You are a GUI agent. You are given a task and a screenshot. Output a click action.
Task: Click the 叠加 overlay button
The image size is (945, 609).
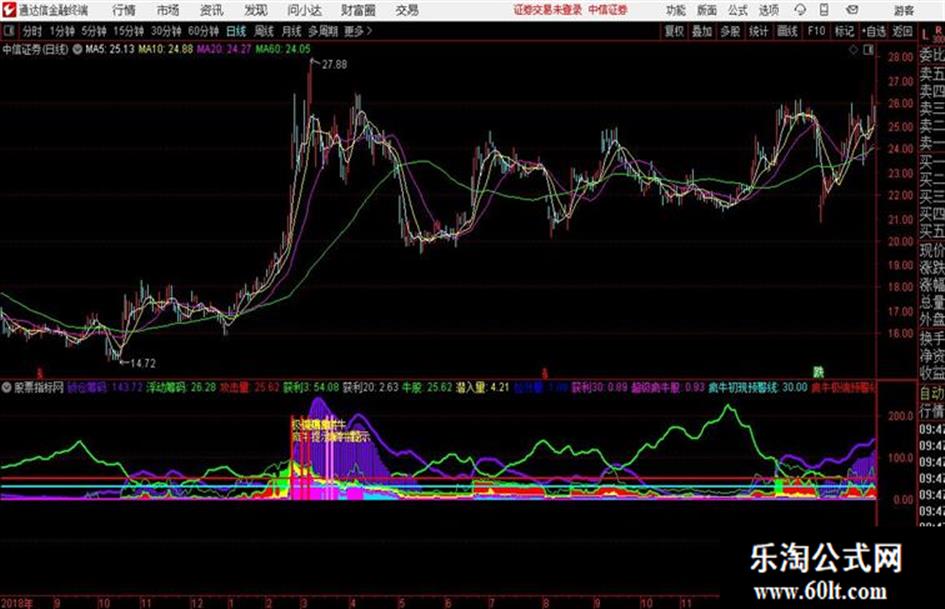point(702,31)
